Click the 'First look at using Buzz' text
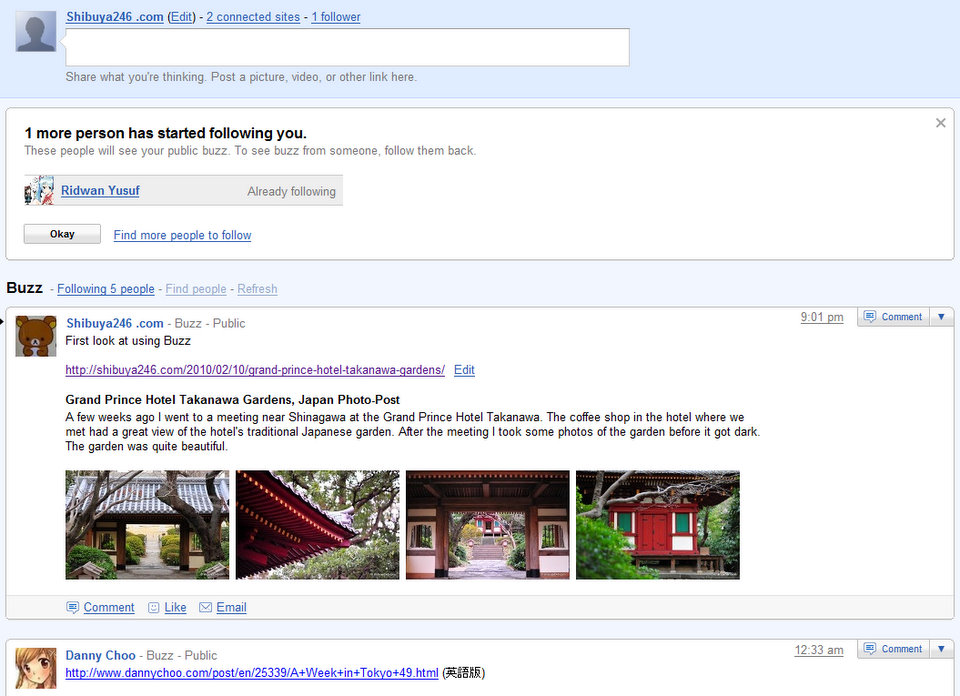 pyautogui.click(x=128, y=341)
